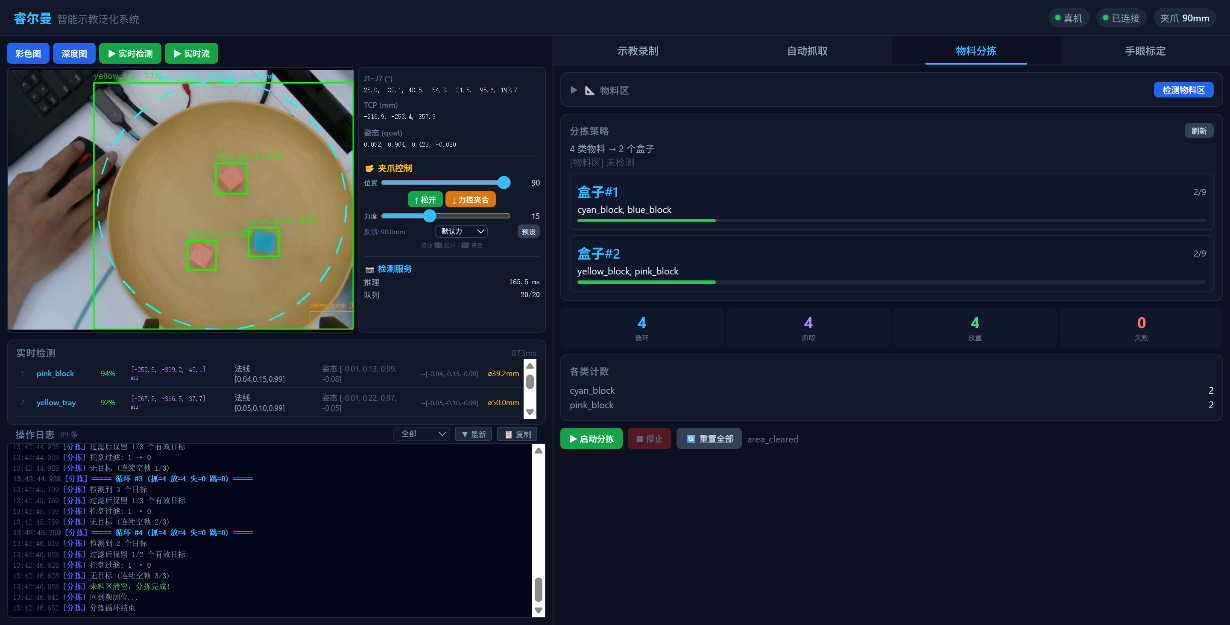1230x625 pixels.
Task: Click the 重置全部 reset all button
Action: tap(709, 439)
